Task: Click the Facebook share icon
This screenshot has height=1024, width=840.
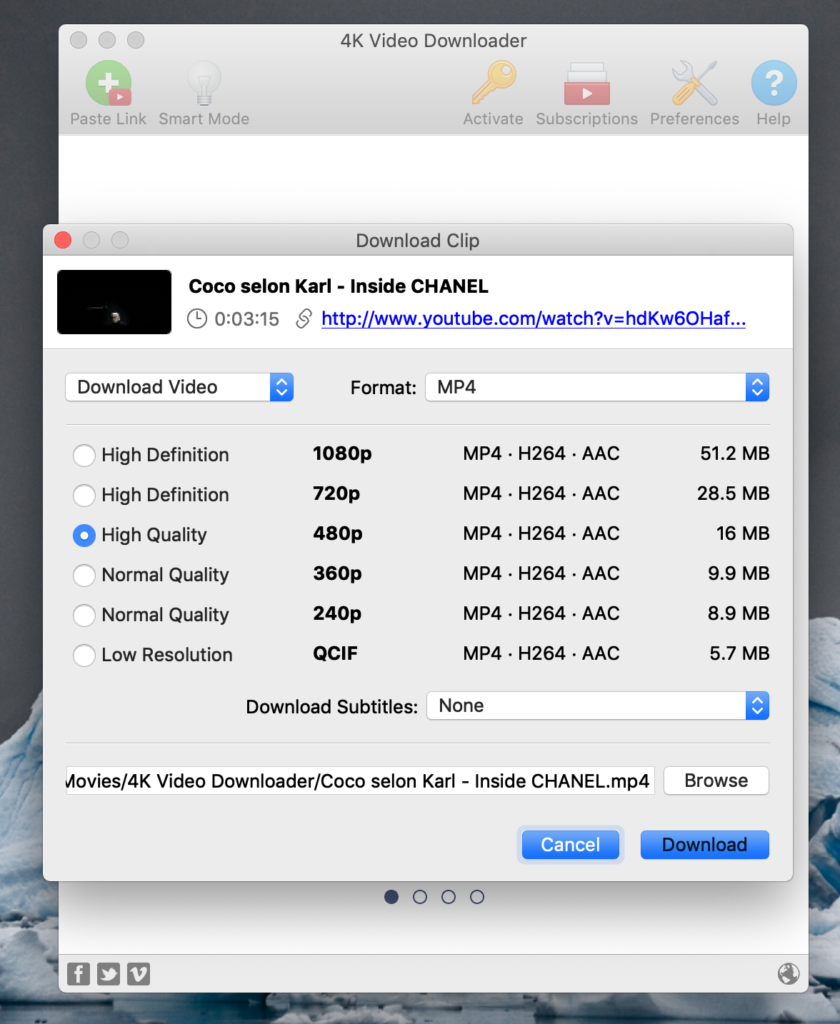Action: click(78, 973)
